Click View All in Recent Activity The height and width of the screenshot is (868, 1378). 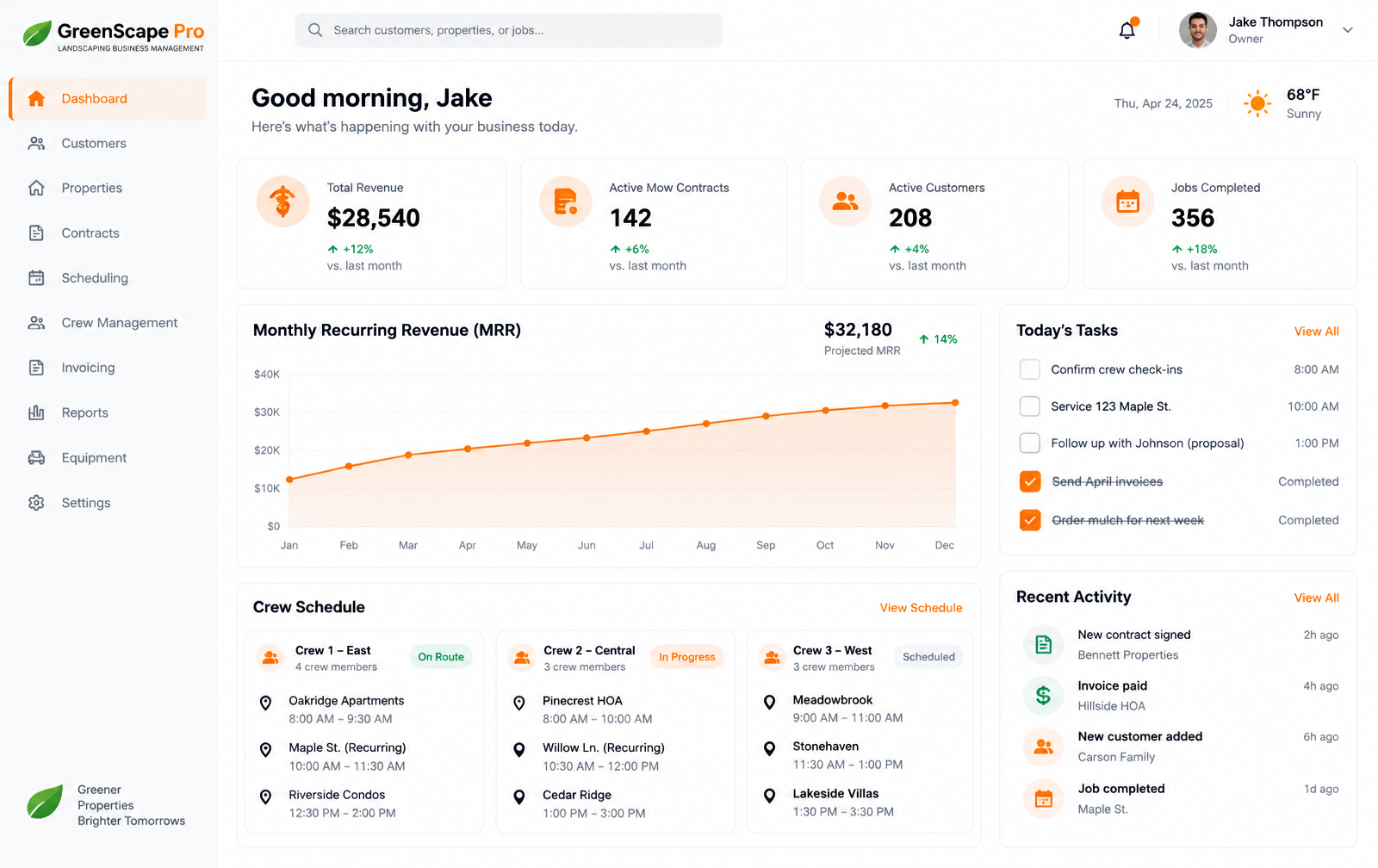[1316, 598]
